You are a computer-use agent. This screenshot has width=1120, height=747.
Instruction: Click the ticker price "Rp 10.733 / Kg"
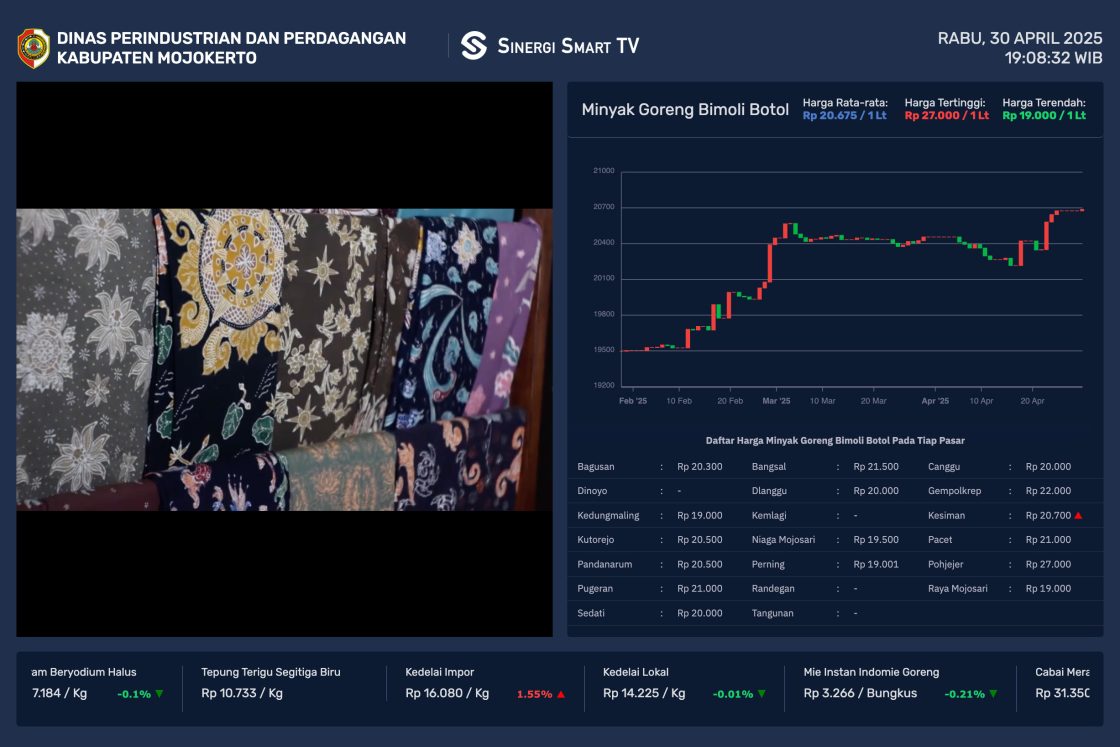point(242,693)
